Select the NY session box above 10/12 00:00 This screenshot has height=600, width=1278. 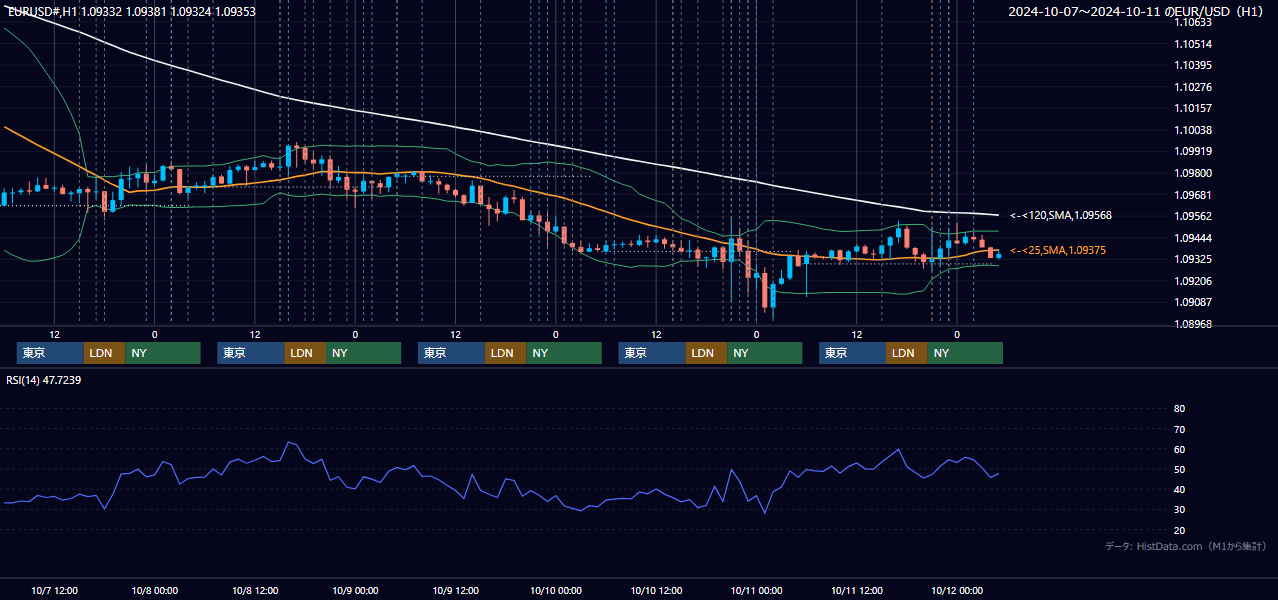[x=965, y=353]
